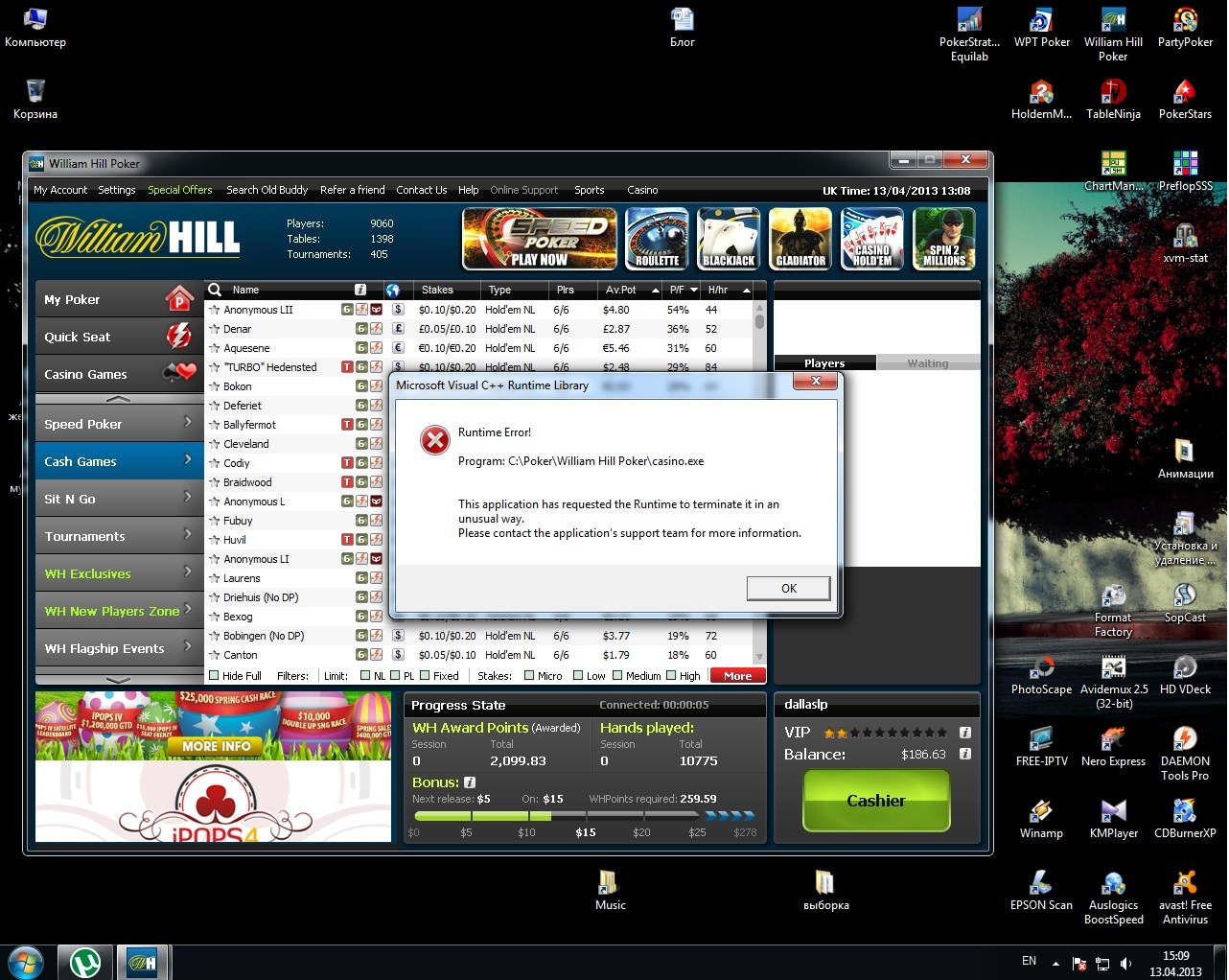Switch to the Waiting tab
This screenshot has height=980, width=1229.
point(928,363)
